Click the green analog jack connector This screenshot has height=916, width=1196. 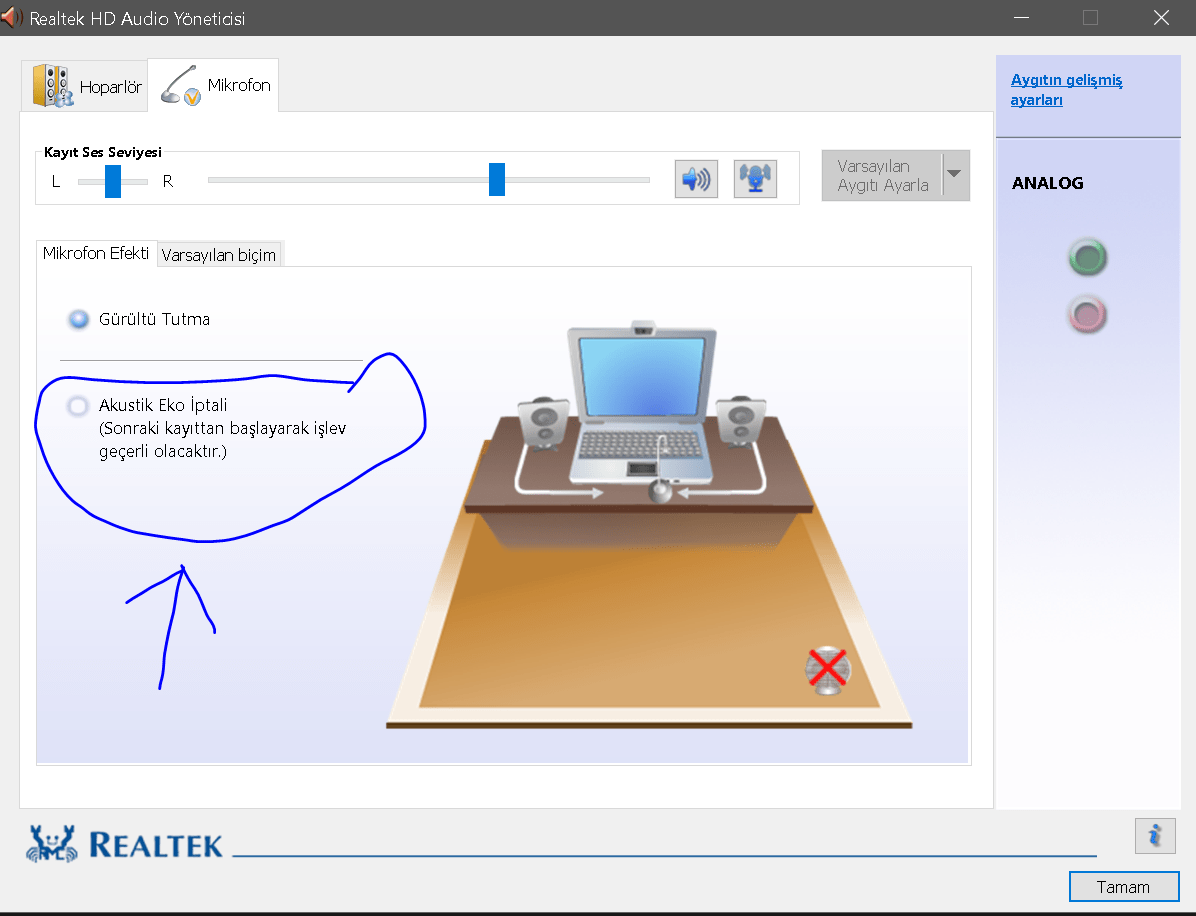pyautogui.click(x=1088, y=258)
